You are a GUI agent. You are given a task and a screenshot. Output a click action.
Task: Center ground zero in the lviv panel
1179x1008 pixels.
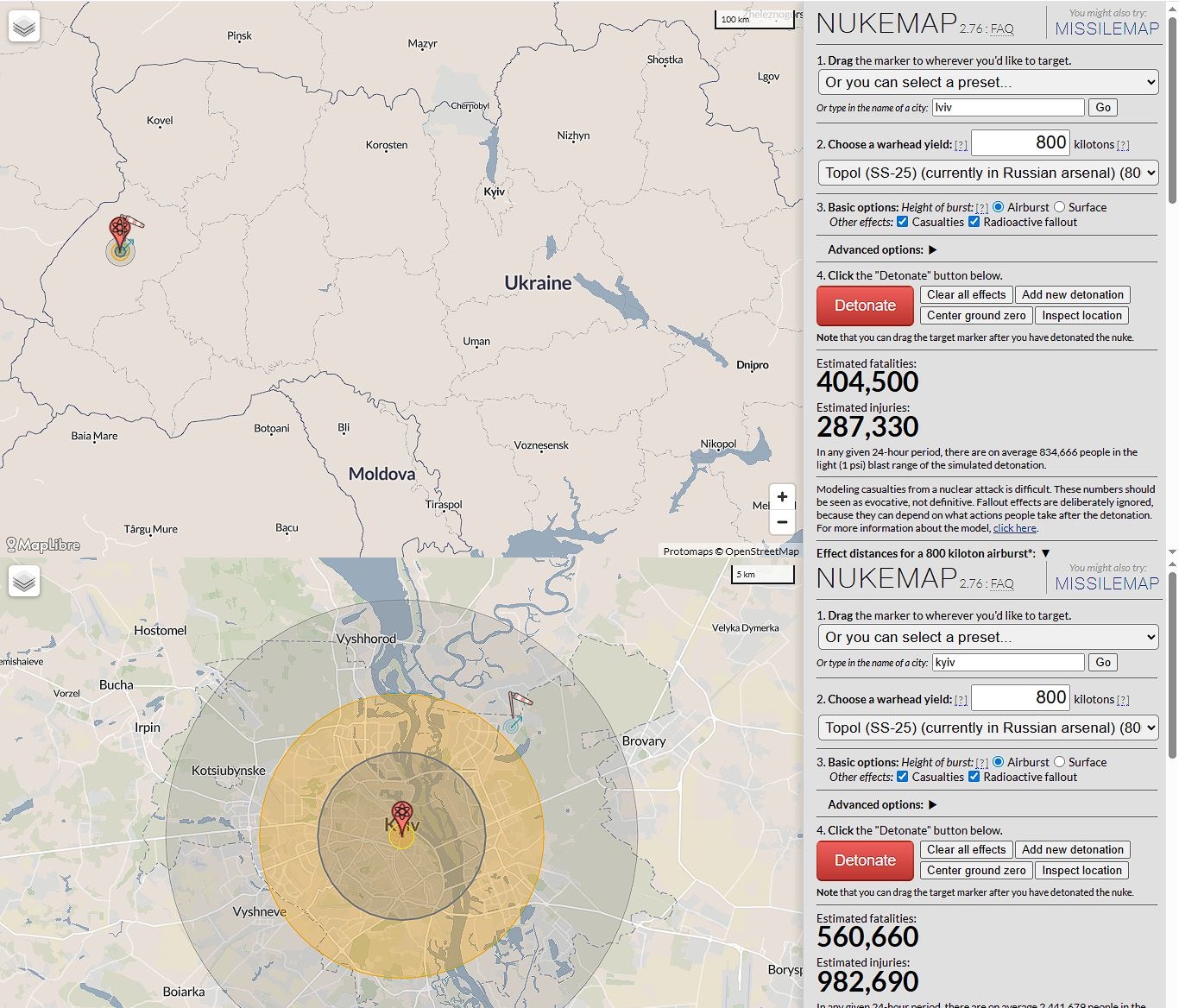[x=976, y=316]
